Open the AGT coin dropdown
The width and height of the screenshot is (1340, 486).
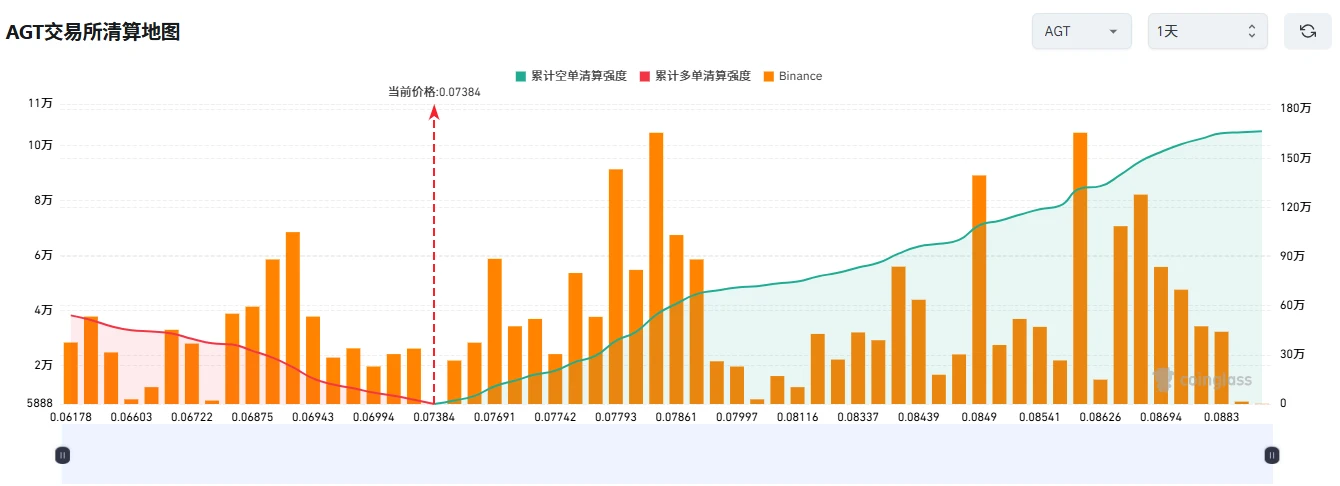(1081, 31)
